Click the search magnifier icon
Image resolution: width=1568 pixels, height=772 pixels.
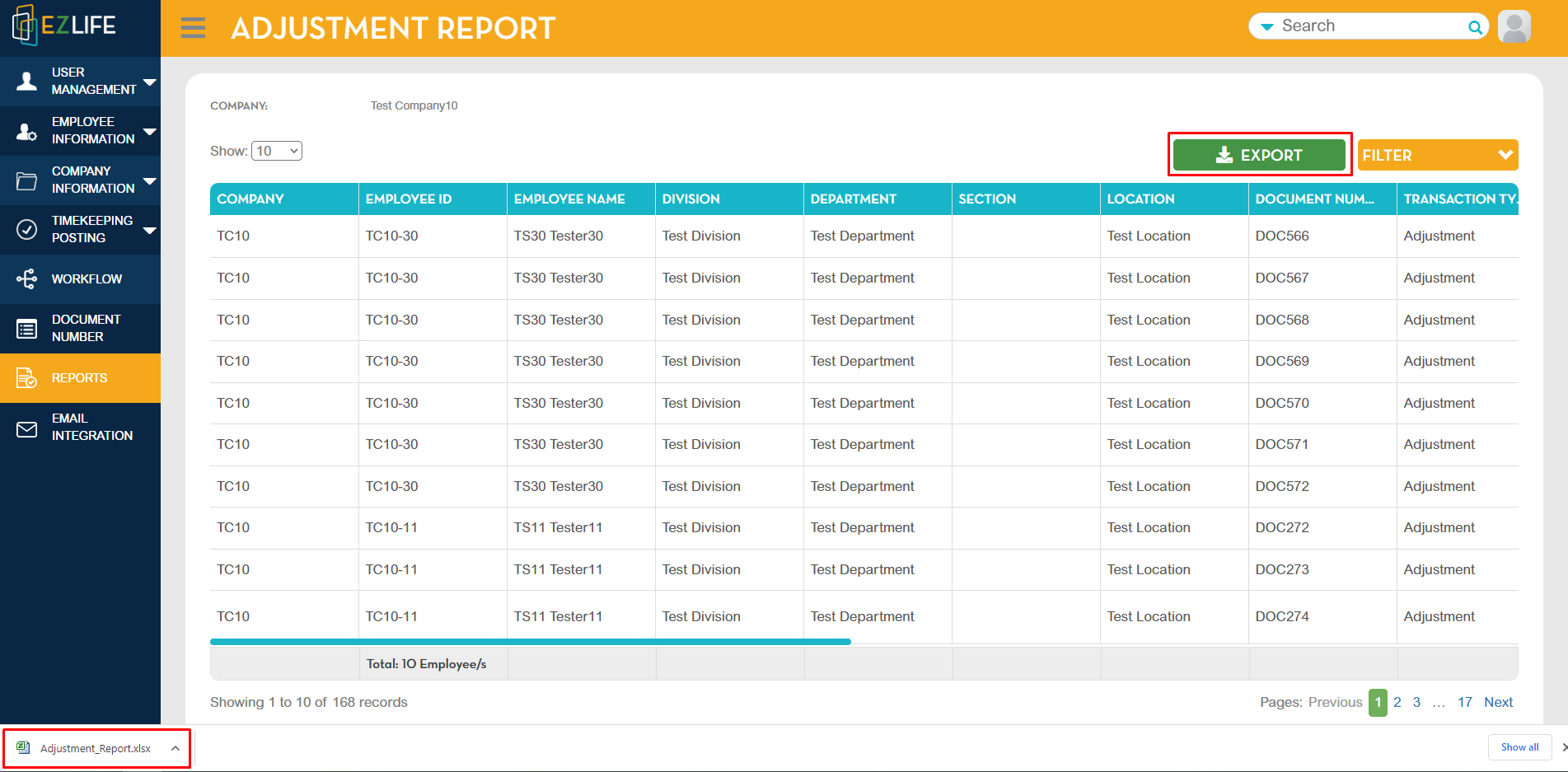[1475, 27]
